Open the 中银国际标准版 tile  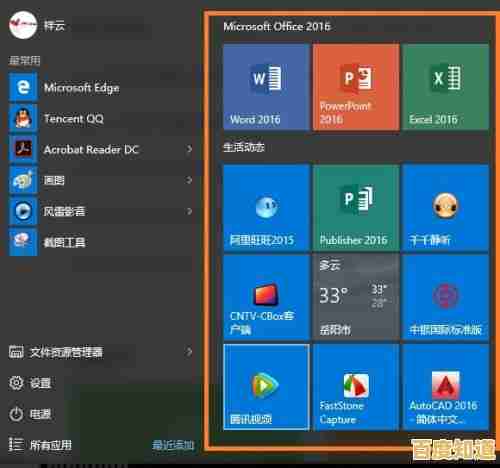pyautogui.click(x=445, y=297)
